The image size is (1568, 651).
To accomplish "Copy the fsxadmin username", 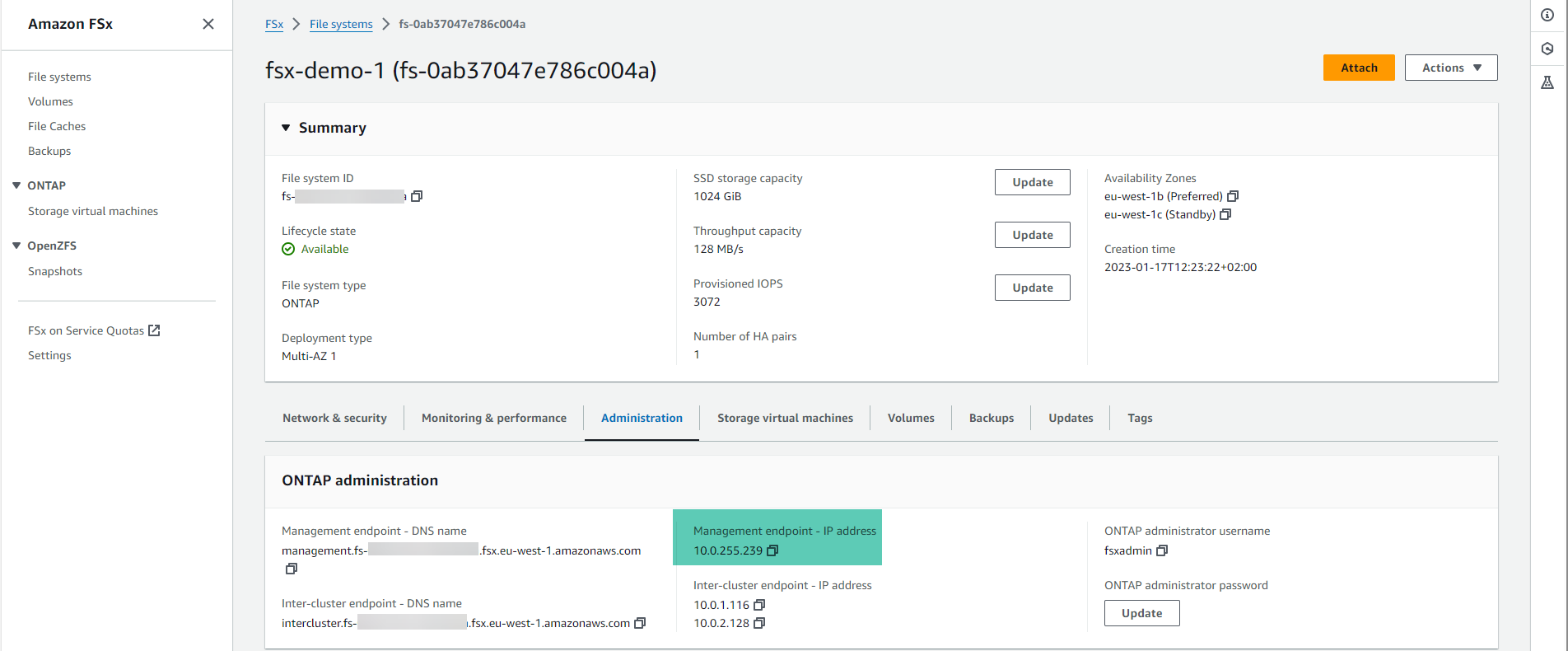I will click(1162, 550).
